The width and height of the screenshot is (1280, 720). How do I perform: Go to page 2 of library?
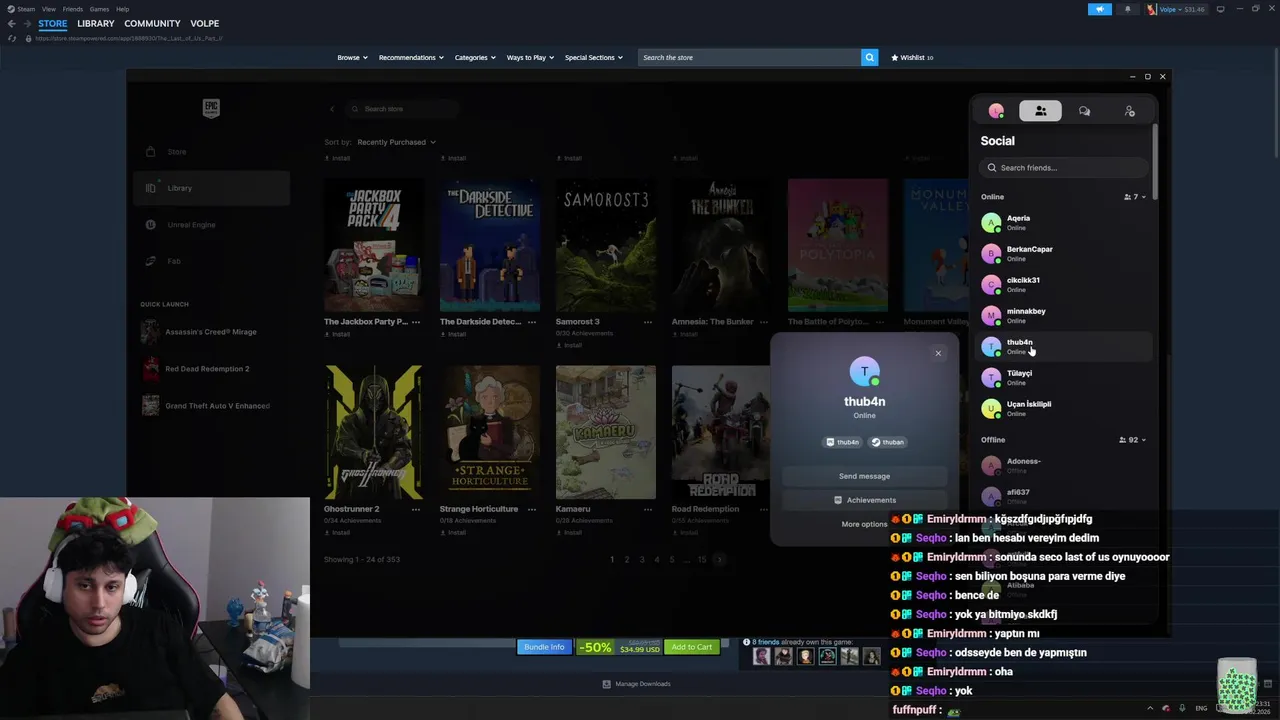627,559
